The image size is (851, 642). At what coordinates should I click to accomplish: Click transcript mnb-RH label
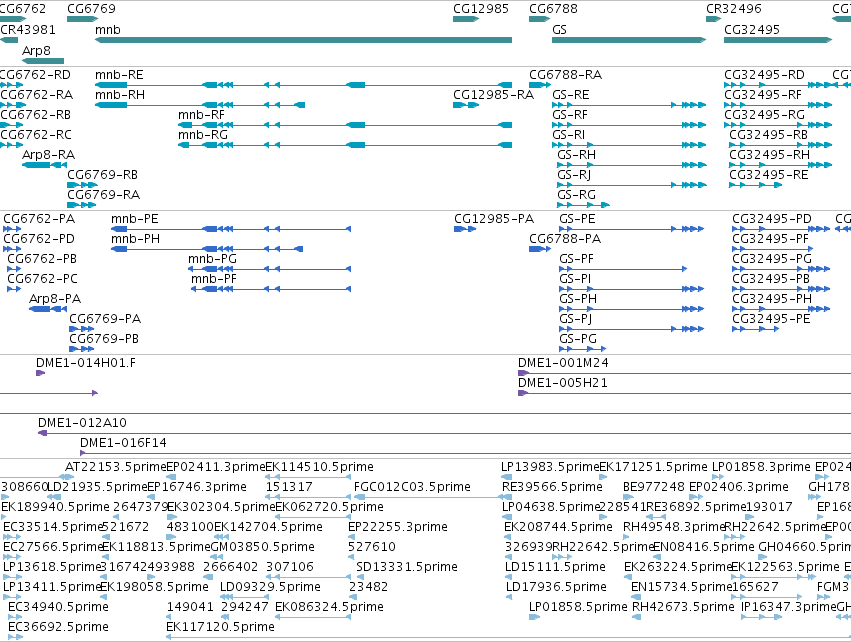pos(120,95)
